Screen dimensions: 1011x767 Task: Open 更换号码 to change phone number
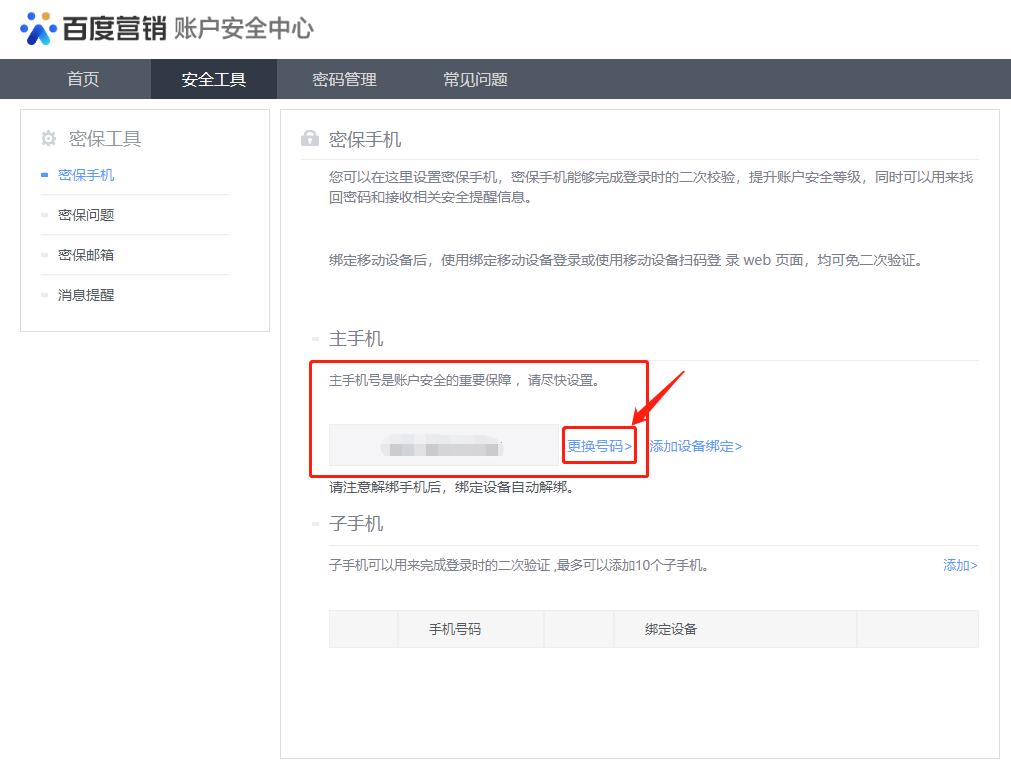[x=598, y=444]
